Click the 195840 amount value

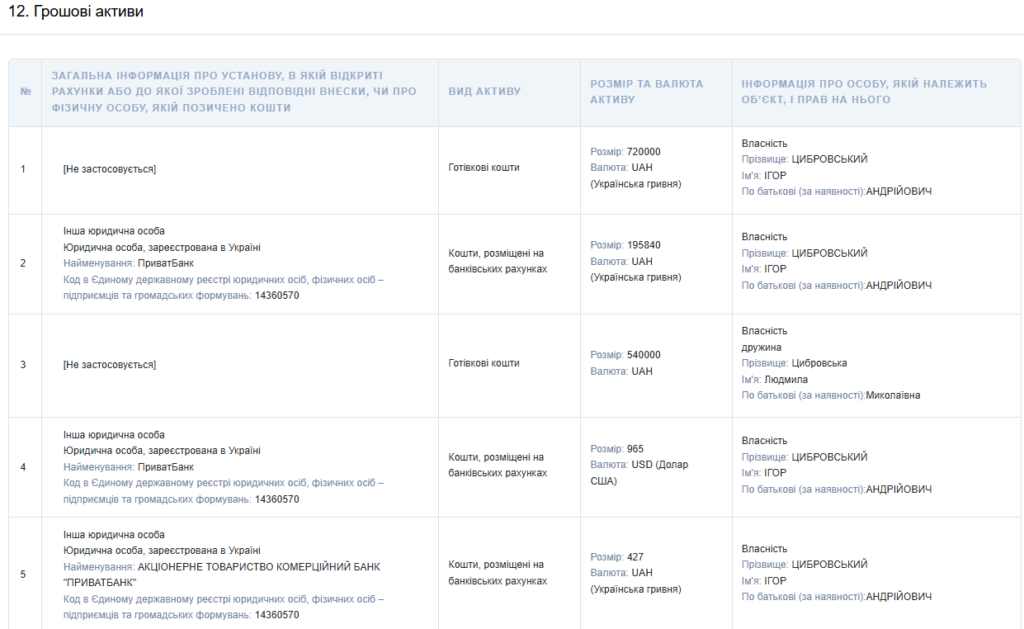[x=644, y=245]
